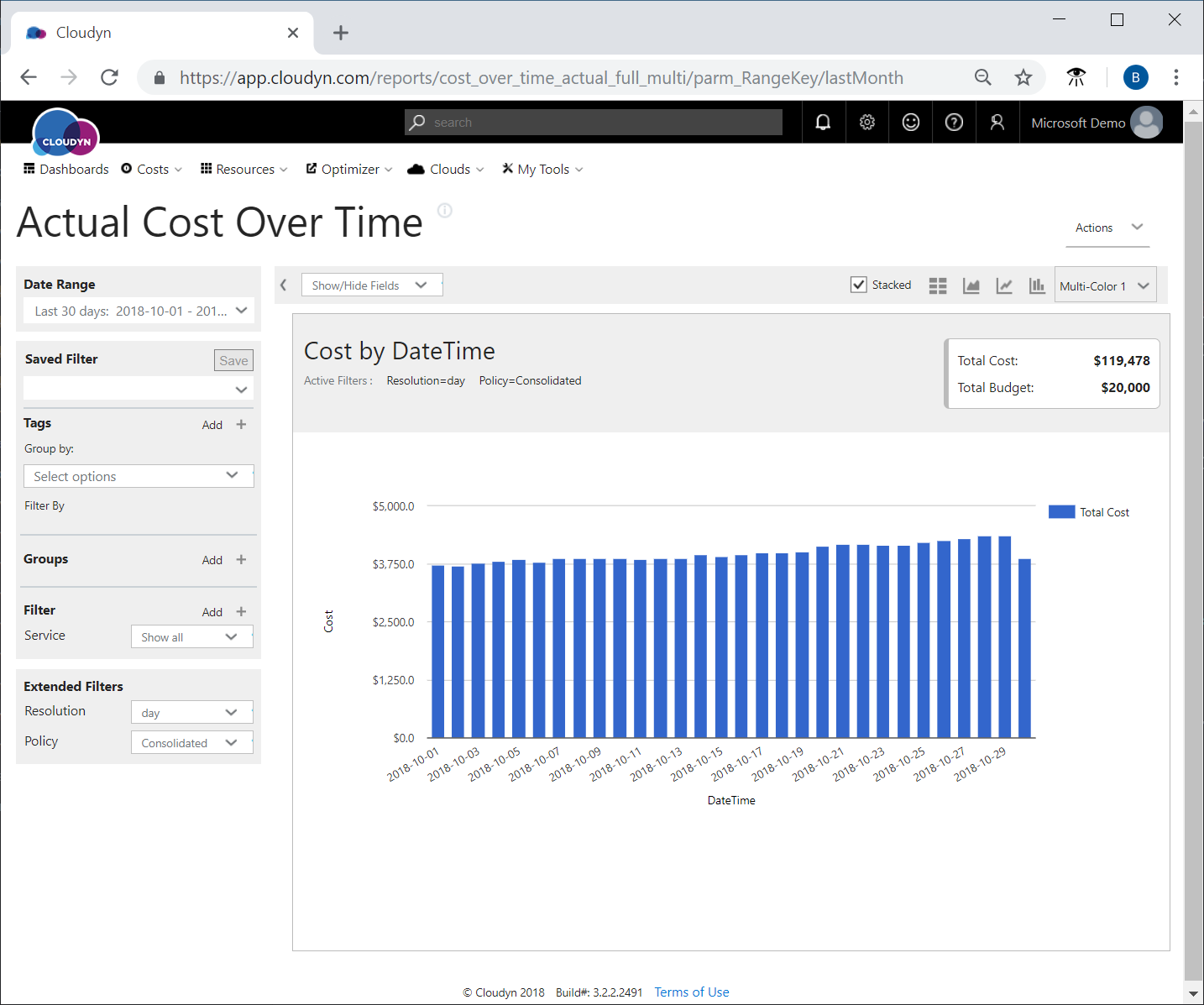Switch to bar chart view
This screenshot has width=1204, height=1005.
(1037, 285)
